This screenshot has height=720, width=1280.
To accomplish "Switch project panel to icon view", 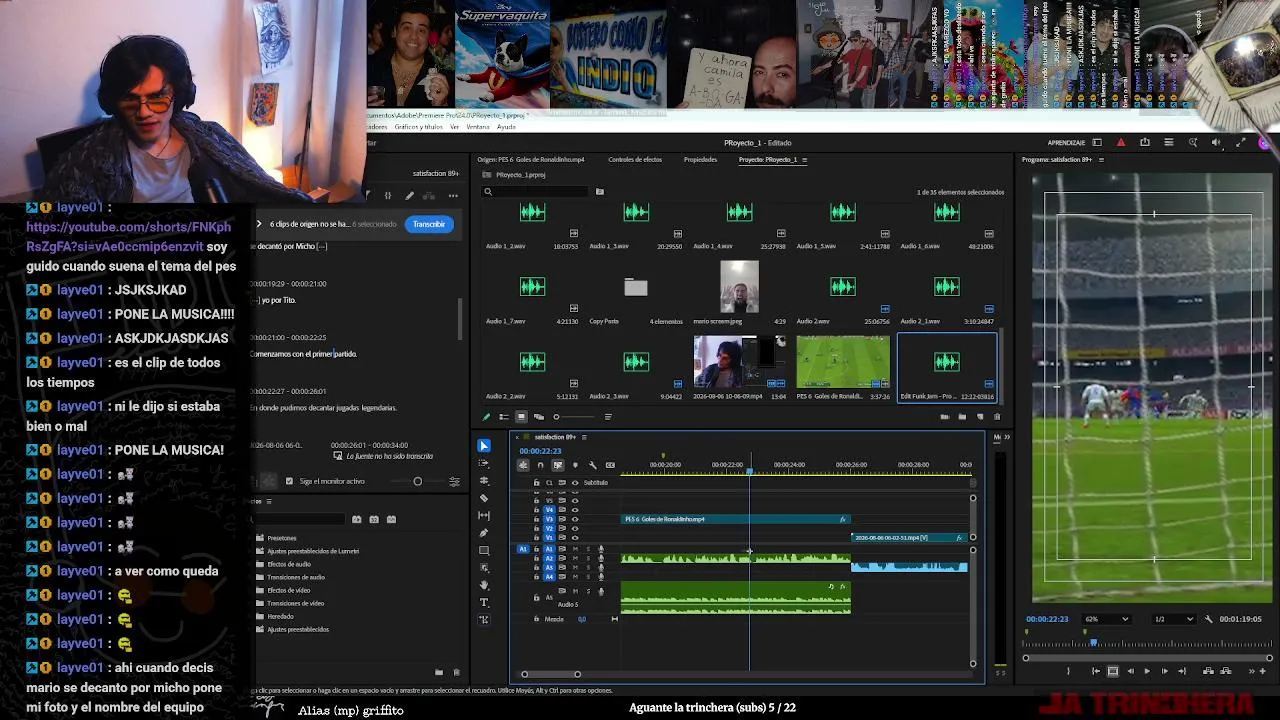I will pyautogui.click(x=521, y=417).
